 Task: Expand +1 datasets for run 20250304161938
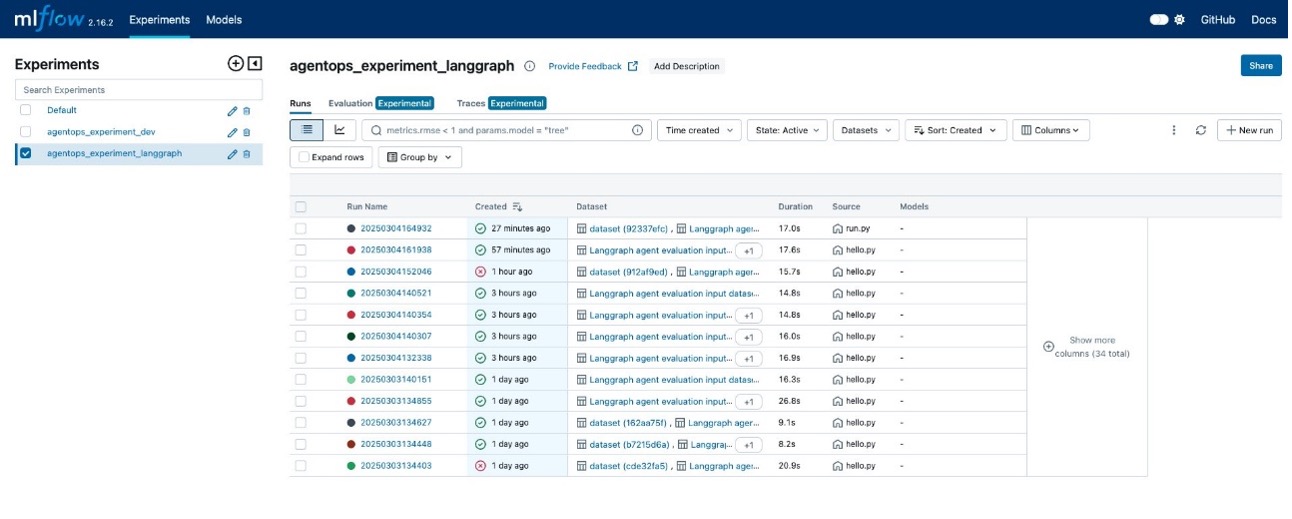[748, 250]
